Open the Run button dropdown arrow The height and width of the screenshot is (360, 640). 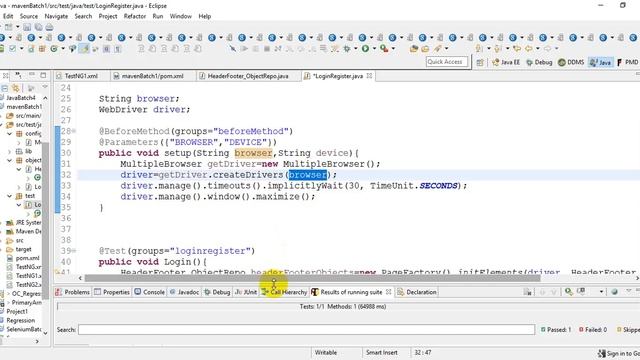coord(374,49)
